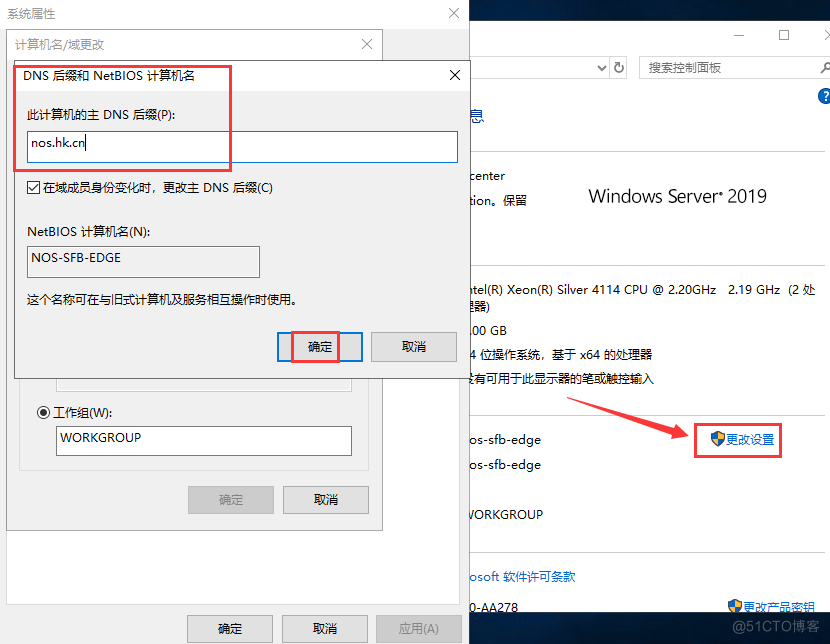
Task: Open the blue help question mark icon
Action: 824,96
